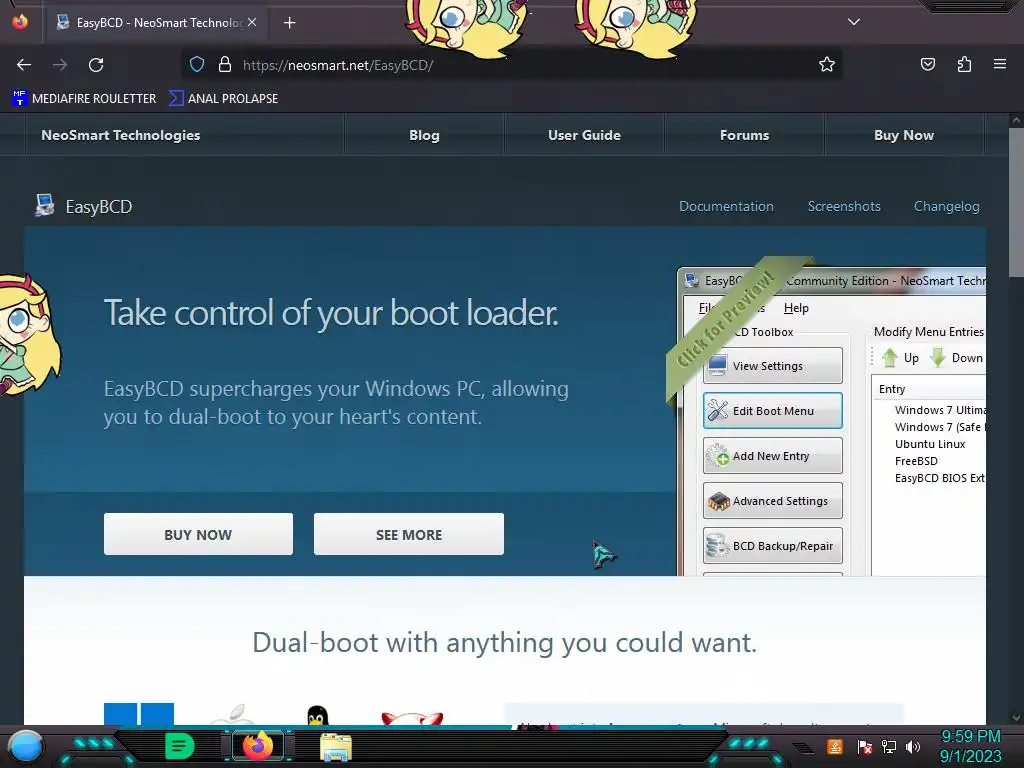Viewport: 1024px width, 768px height.
Task: Click the volume speaker tray icon
Action: coord(913,746)
